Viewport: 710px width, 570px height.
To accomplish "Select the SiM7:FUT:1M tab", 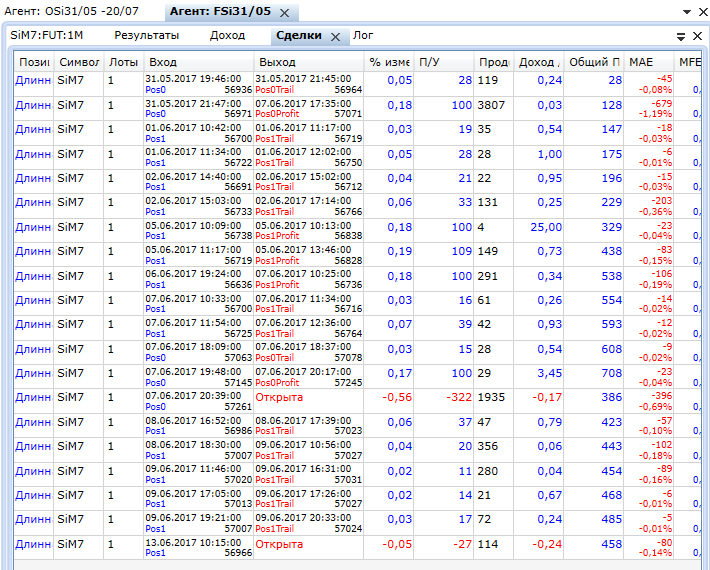I will click(x=47, y=35).
